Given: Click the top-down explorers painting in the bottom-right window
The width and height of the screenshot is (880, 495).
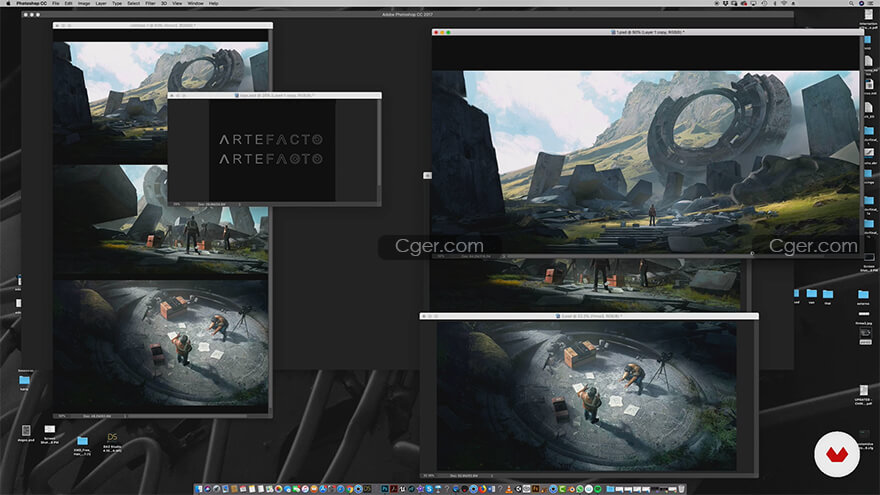Looking at the screenshot, I should tap(586, 396).
